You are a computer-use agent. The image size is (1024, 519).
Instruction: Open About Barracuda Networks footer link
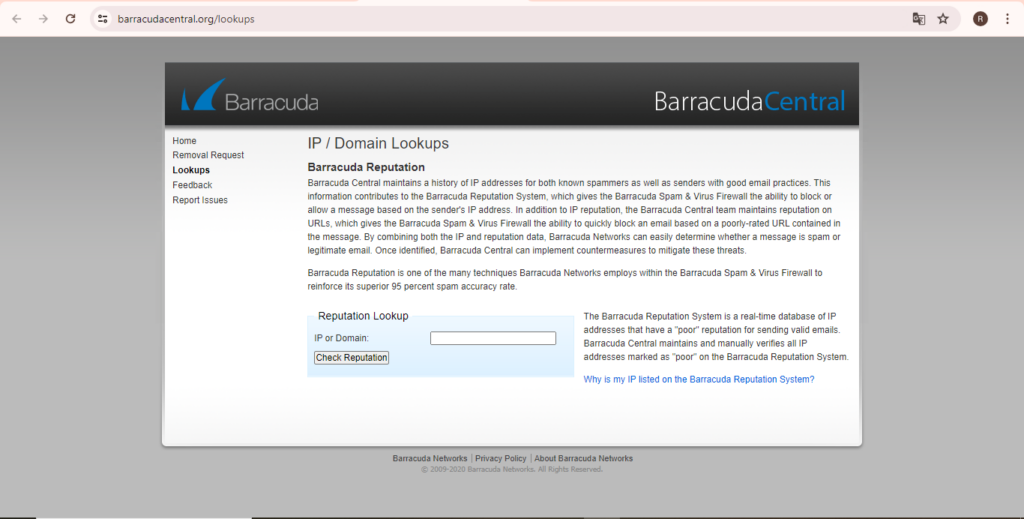pyautogui.click(x=583, y=458)
